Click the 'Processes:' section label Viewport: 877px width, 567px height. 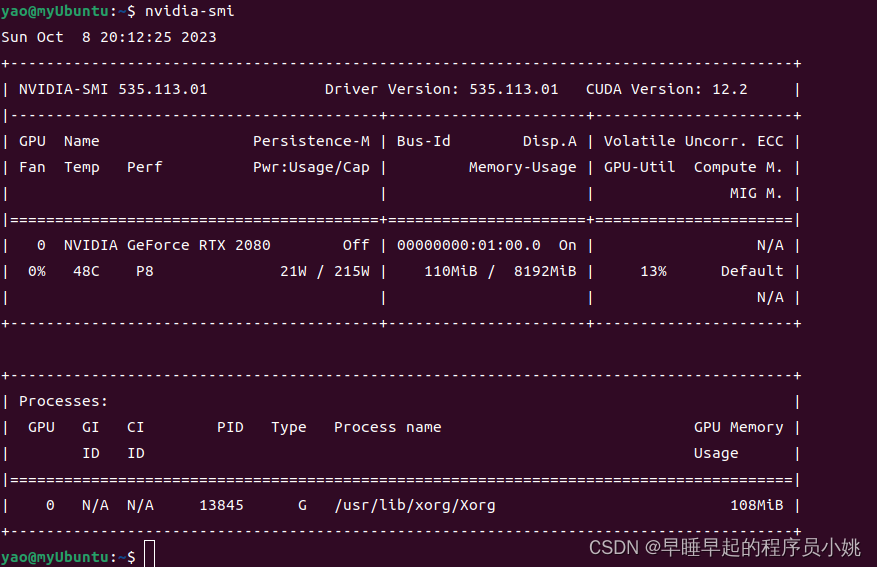(63, 401)
